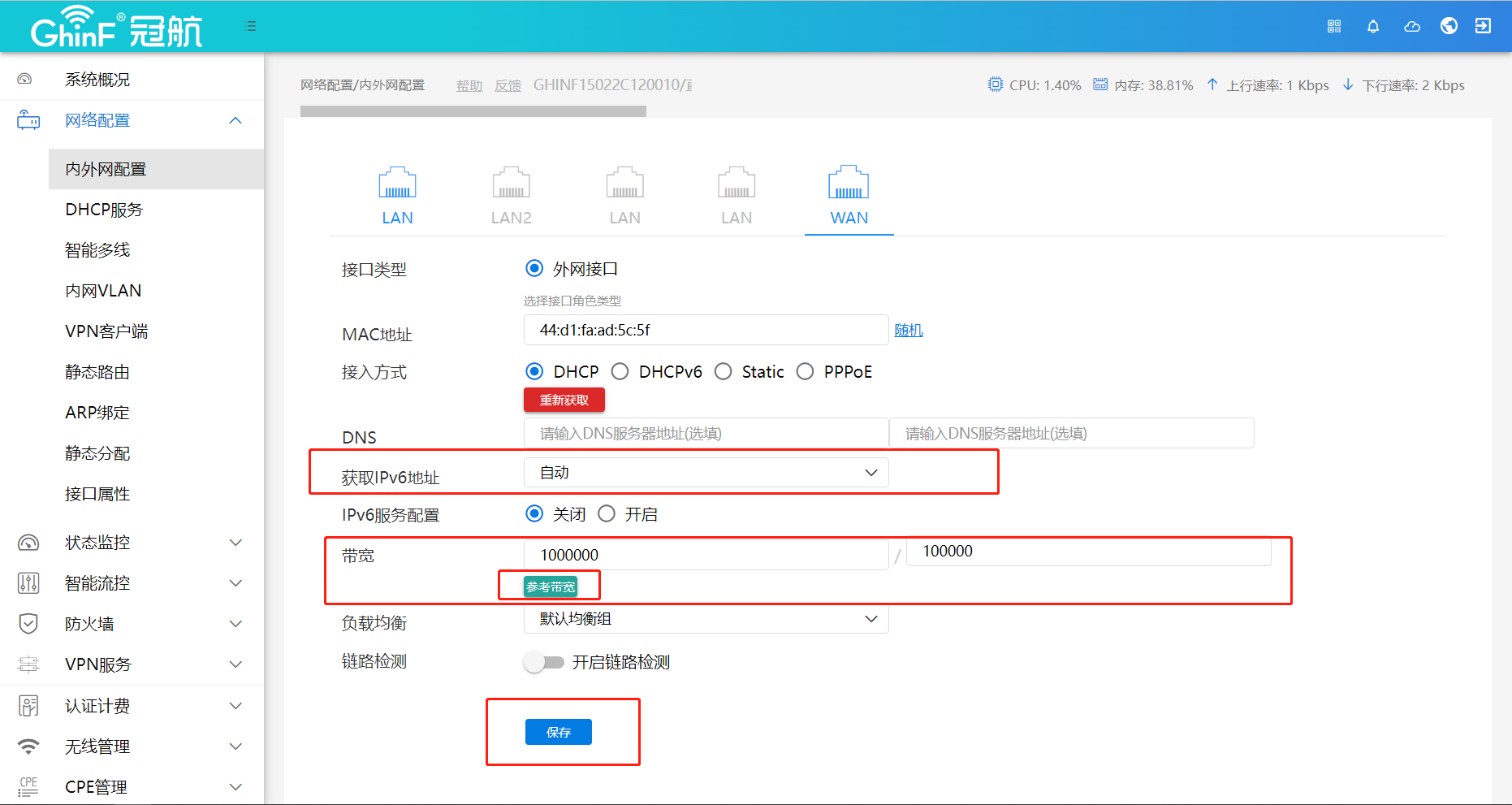The height and width of the screenshot is (805, 1512).
Task: Go to 静态路由 menu item
Action: point(97,372)
